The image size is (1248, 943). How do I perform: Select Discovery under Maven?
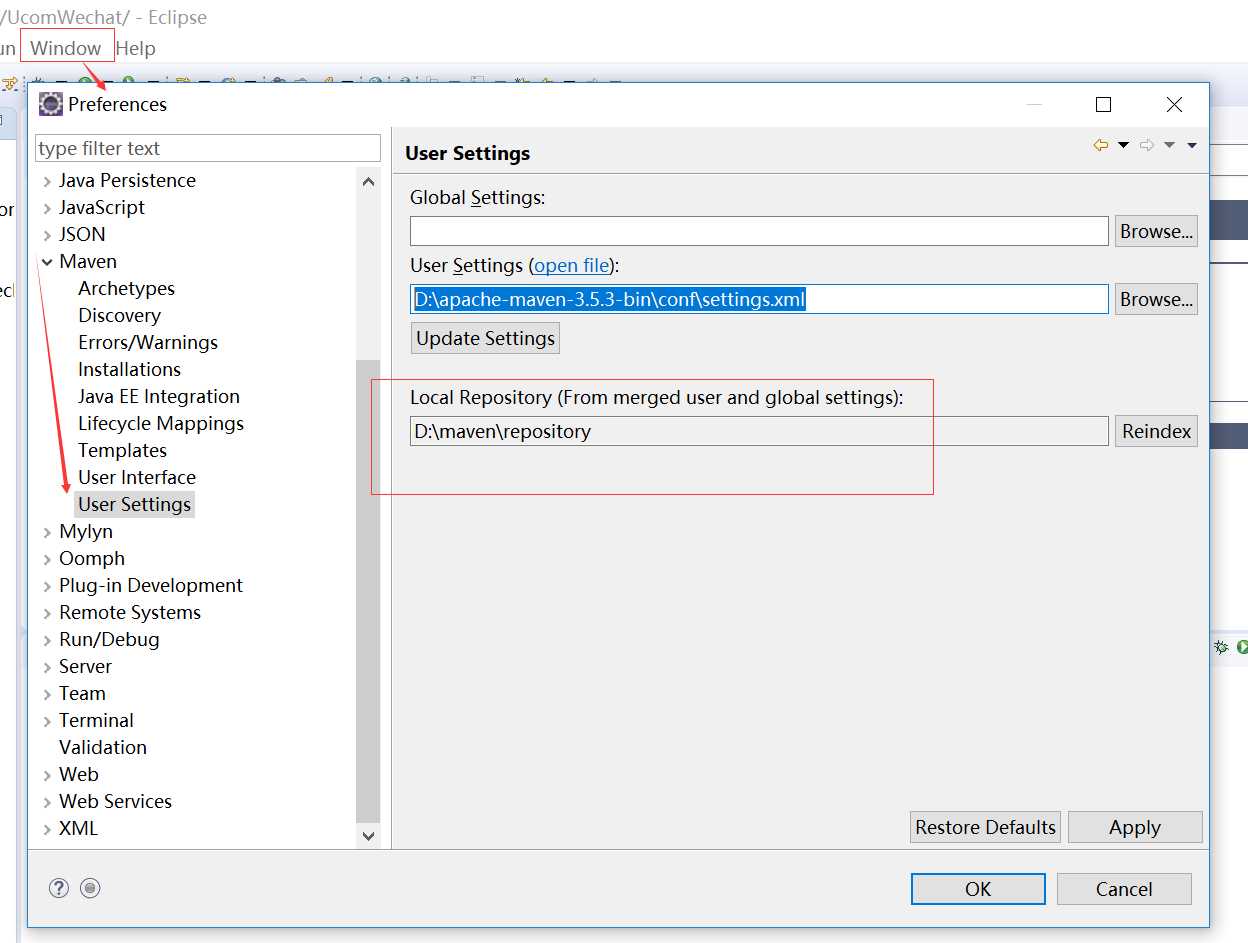(x=119, y=315)
